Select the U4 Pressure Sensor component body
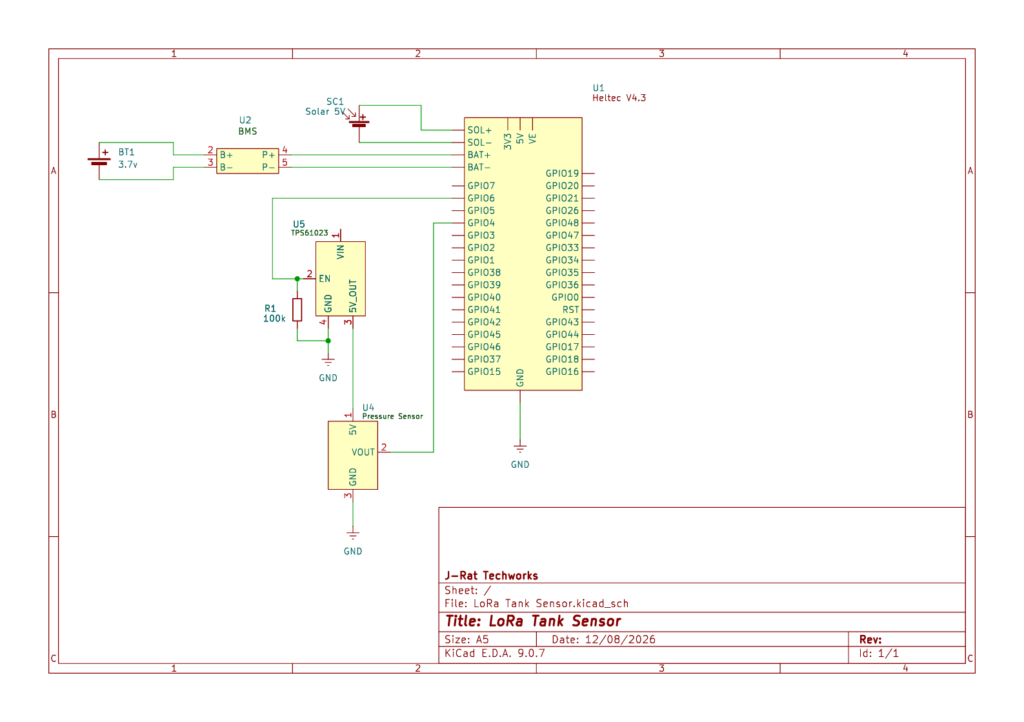 pyautogui.click(x=353, y=455)
